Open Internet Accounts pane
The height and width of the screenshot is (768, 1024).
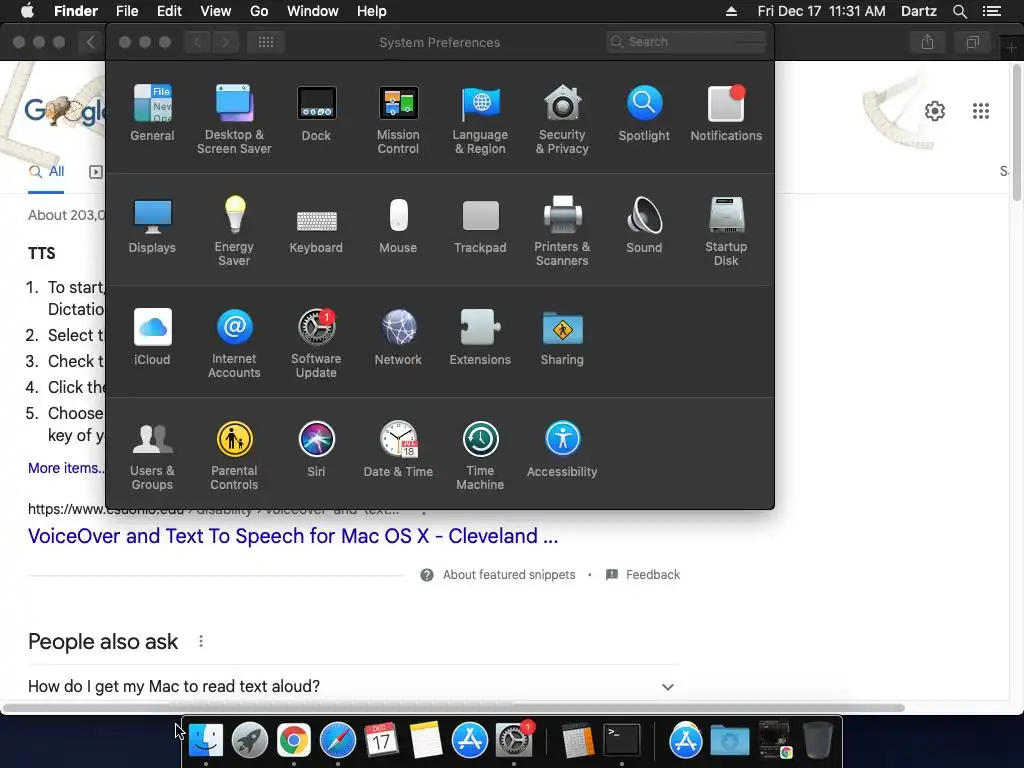(x=234, y=344)
